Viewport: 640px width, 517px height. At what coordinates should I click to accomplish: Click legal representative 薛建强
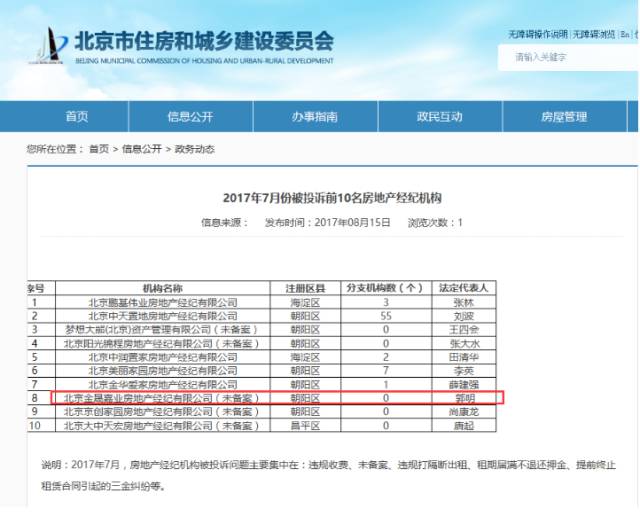point(464,385)
